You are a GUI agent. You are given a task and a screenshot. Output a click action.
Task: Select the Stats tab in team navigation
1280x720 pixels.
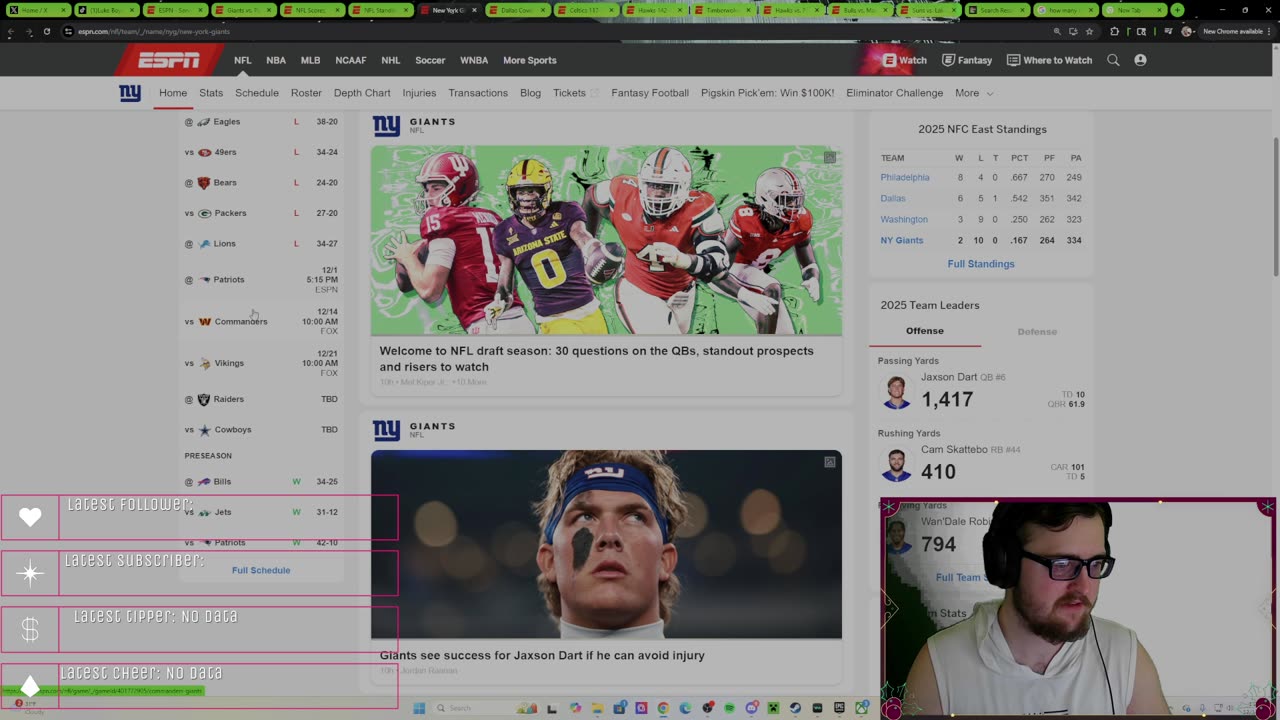point(211,93)
